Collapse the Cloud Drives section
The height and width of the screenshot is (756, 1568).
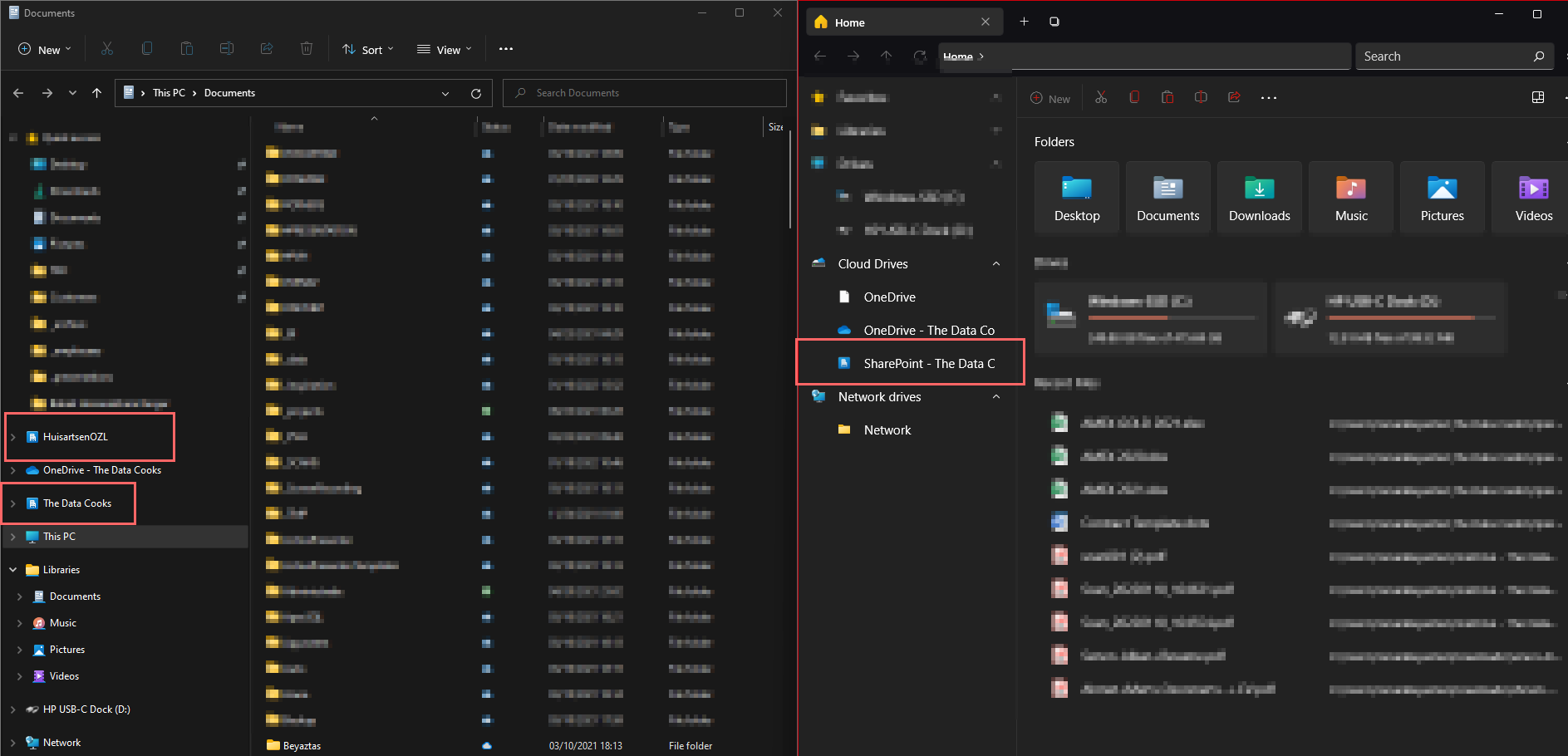click(996, 264)
